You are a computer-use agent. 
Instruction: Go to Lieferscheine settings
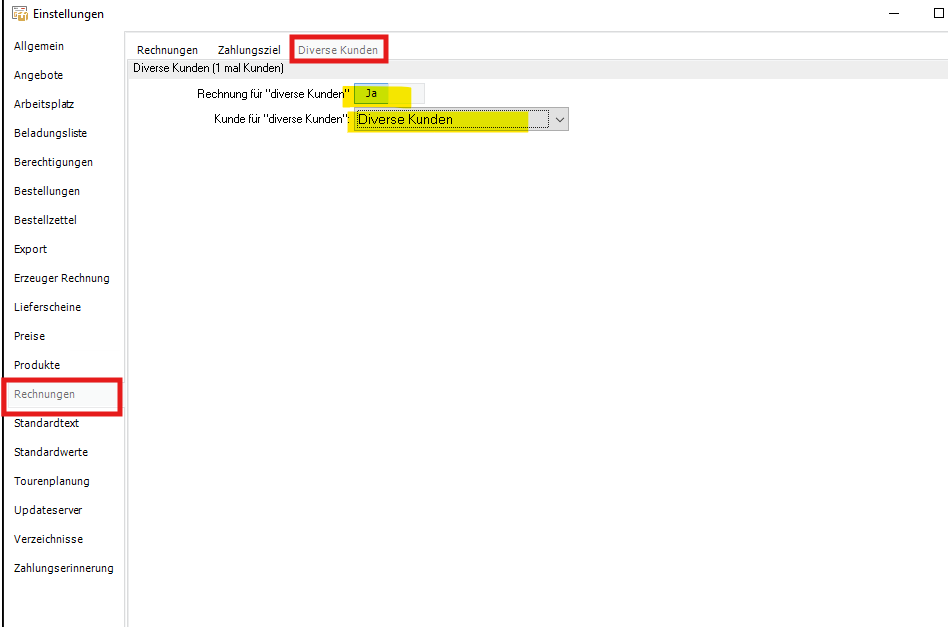tap(47, 307)
